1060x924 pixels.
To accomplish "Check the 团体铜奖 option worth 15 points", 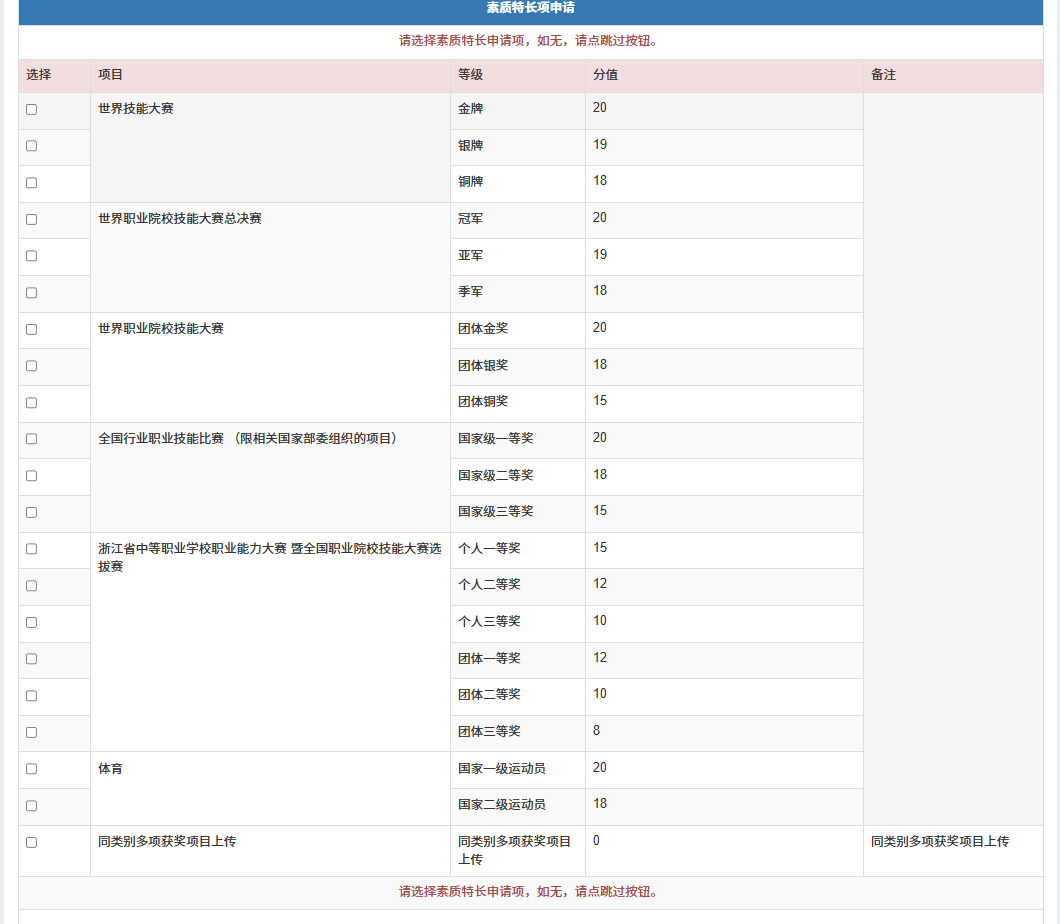I will tap(30, 403).
